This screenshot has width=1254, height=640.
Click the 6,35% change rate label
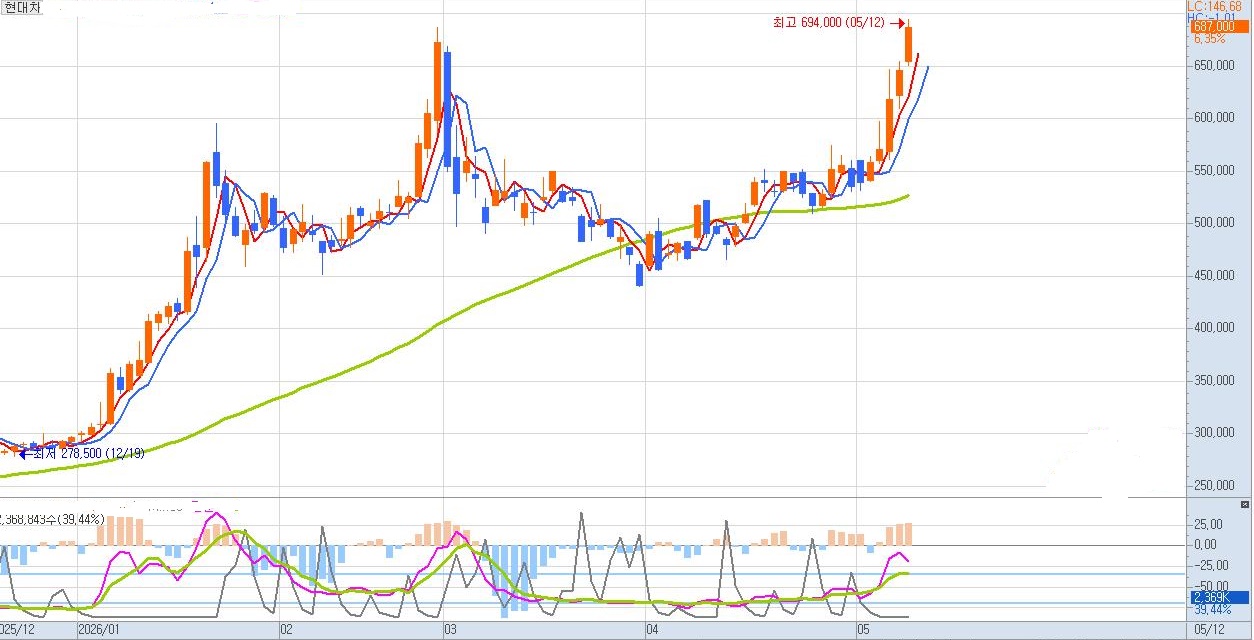(x=1209, y=40)
